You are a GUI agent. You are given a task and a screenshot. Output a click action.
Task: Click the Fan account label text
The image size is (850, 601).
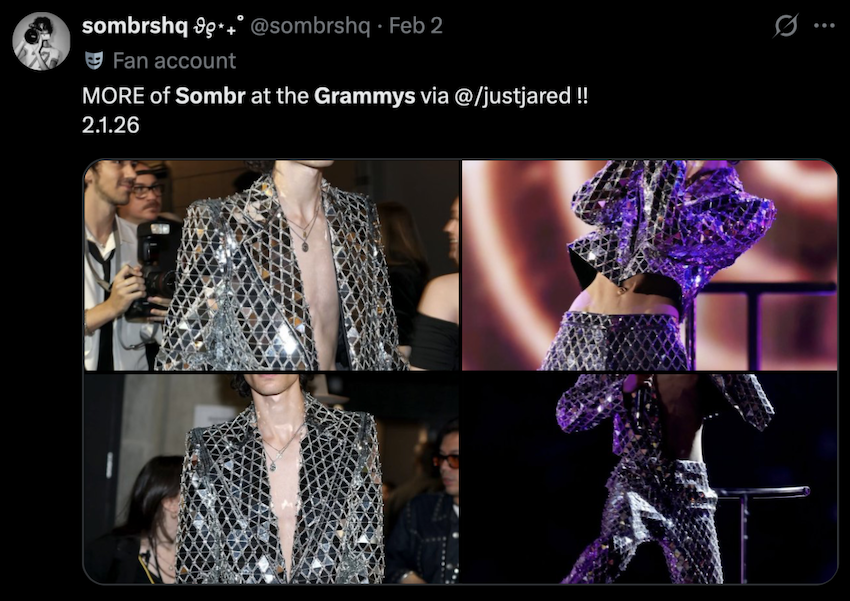click(174, 61)
